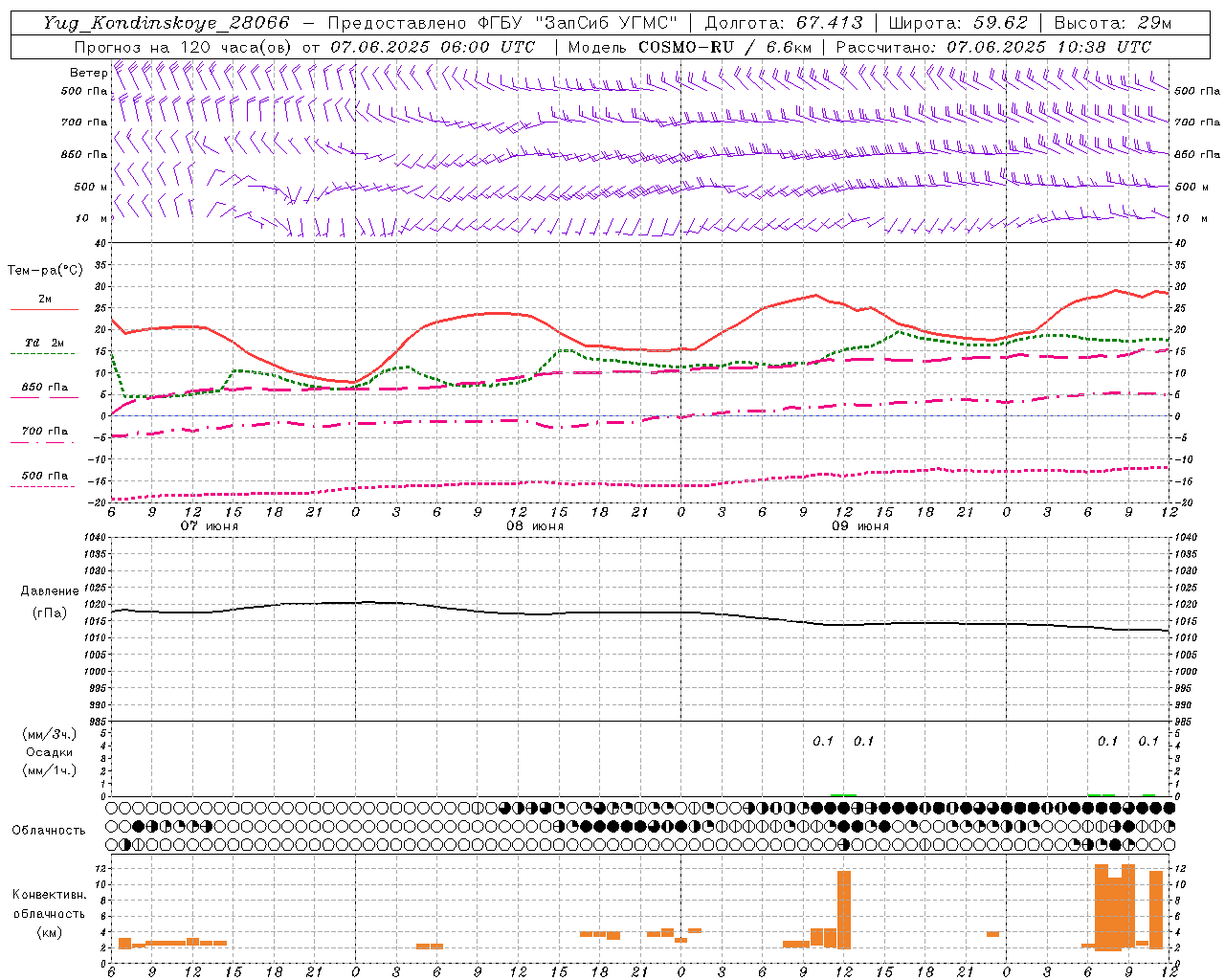Viewport: 1225px width, 980px height.
Task: Click the 07 июня date label
Action: click(x=210, y=526)
